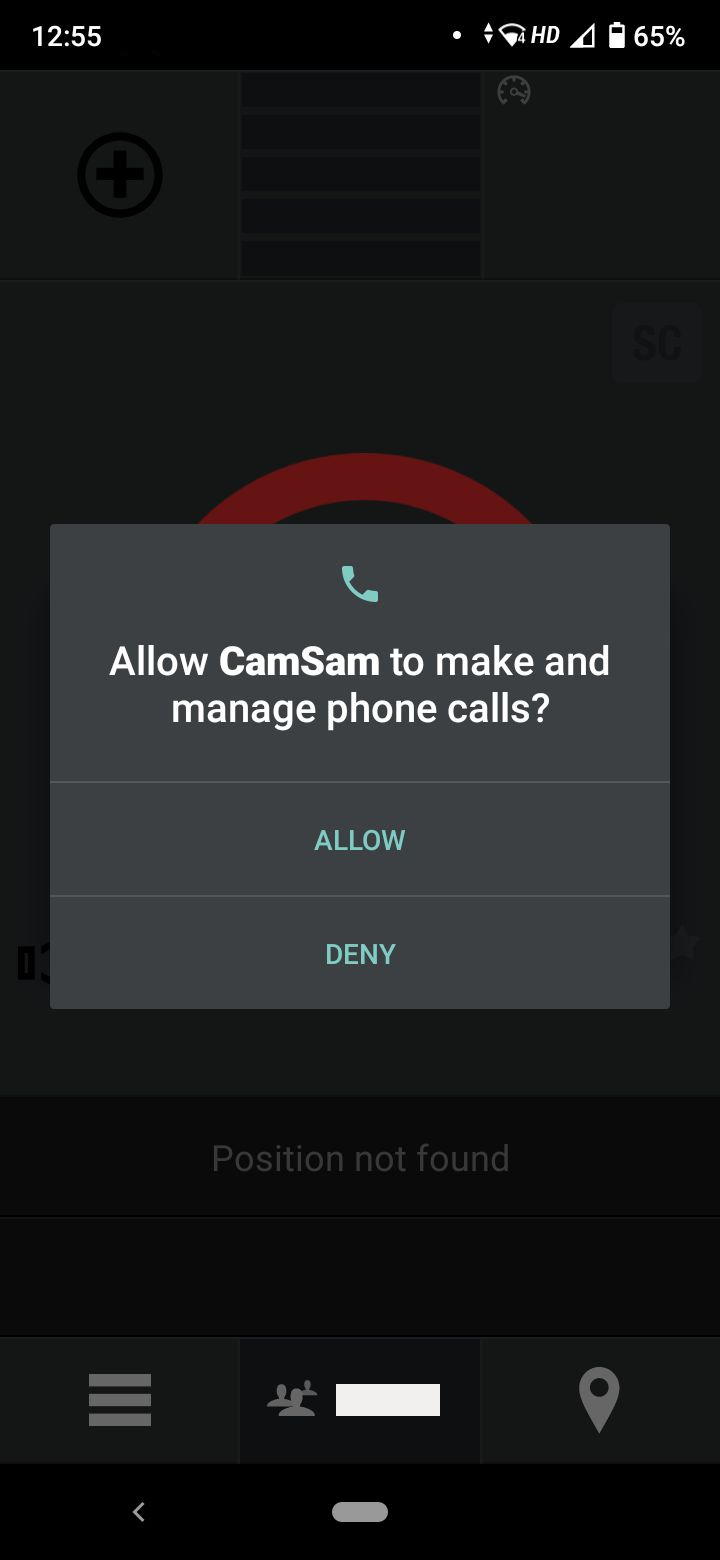Tap the Wi-Fi signal status icon
Screen dimensions: 720x1560
513,36
